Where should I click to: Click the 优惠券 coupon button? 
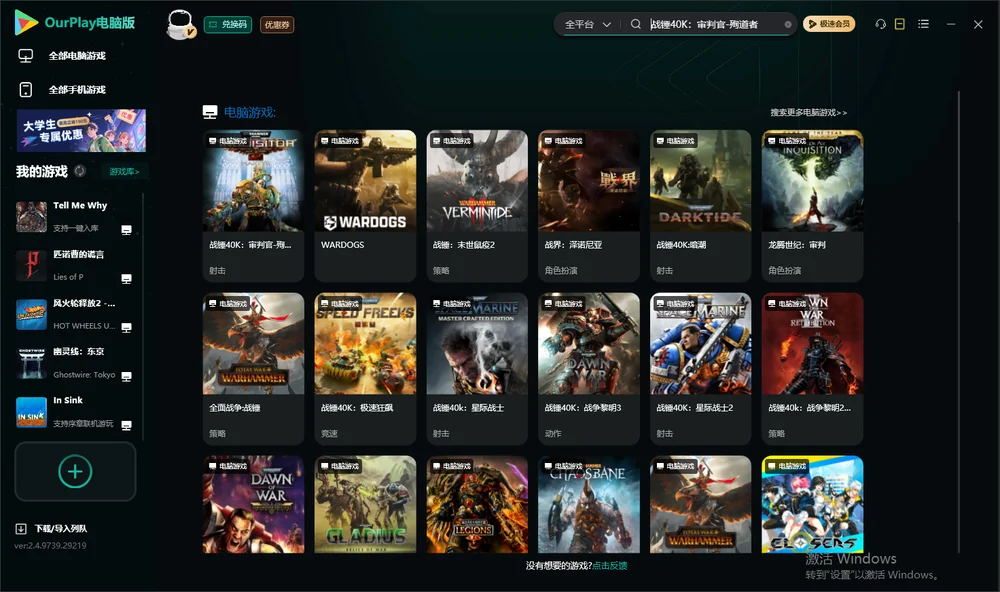tap(277, 25)
